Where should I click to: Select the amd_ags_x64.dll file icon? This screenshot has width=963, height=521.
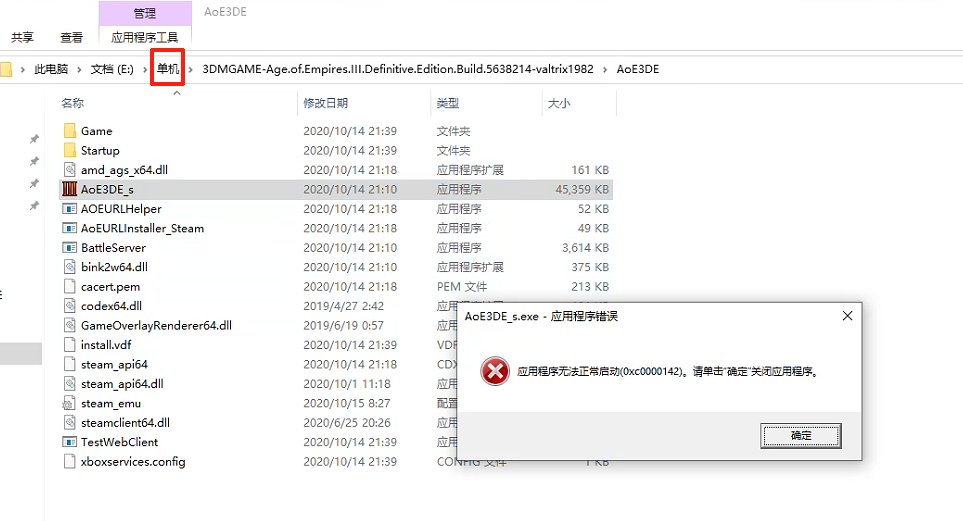coord(69,170)
